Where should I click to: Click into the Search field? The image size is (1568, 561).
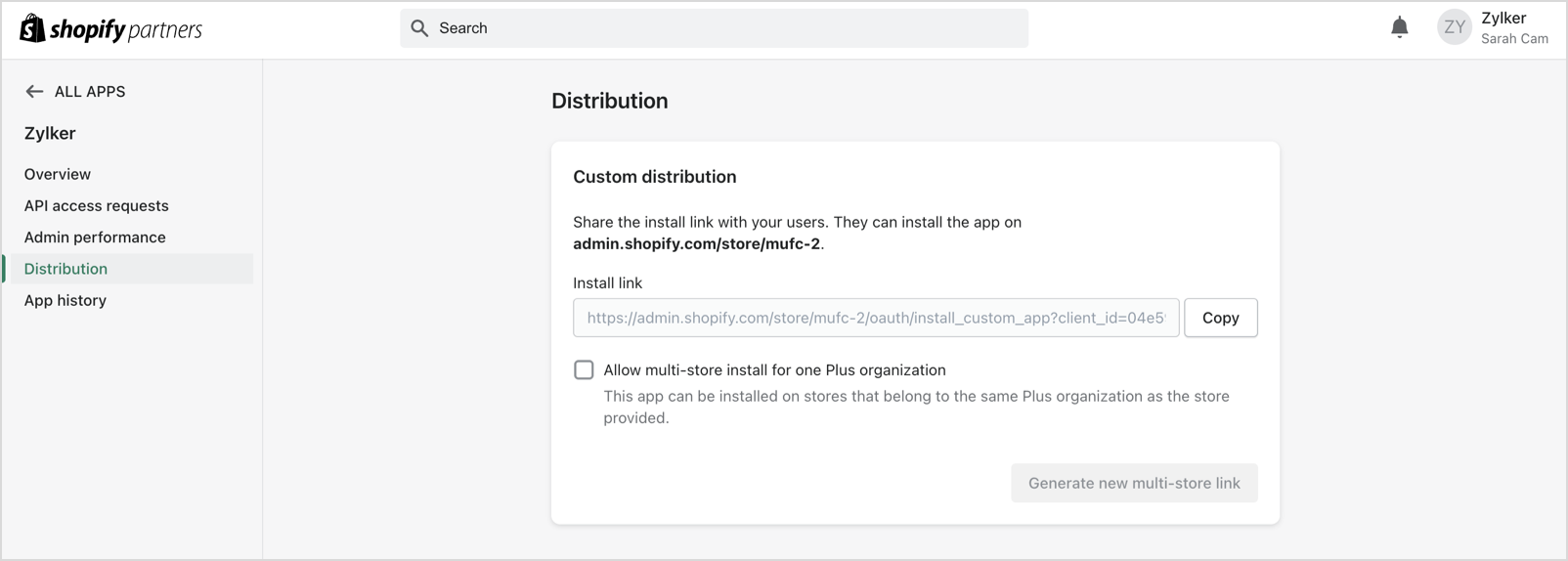click(x=723, y=28)
